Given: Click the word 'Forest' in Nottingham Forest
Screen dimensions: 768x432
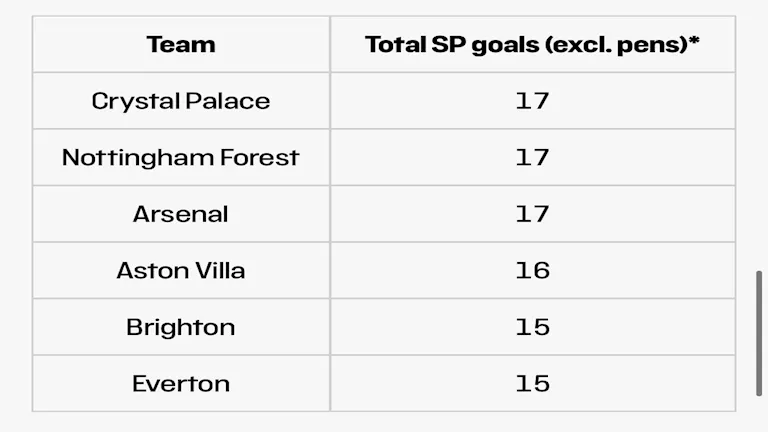Looking at the screenshot, I should pyautogui.click(x=260, y=157).
